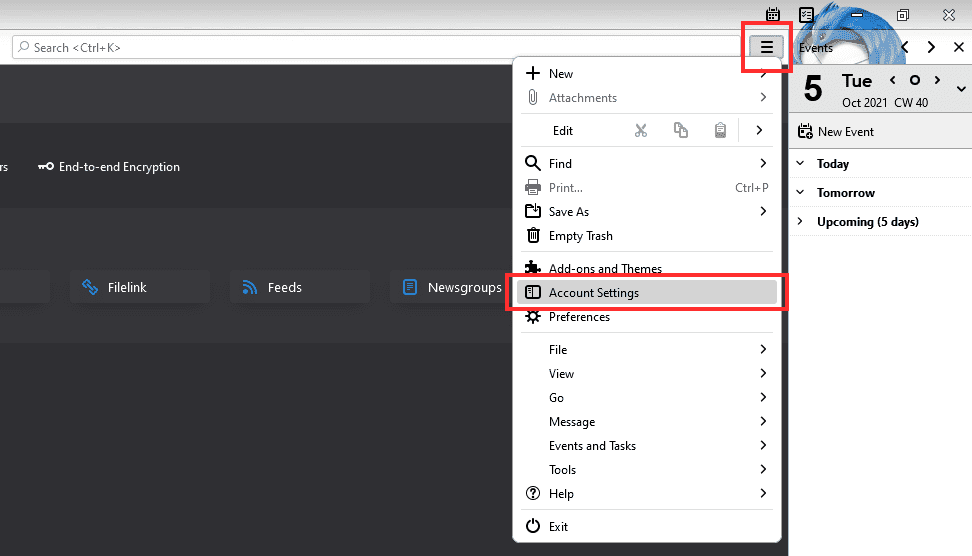Click the "Oct 2021" date text
This screenshot has height=556, width=972.
click(864, 103)
